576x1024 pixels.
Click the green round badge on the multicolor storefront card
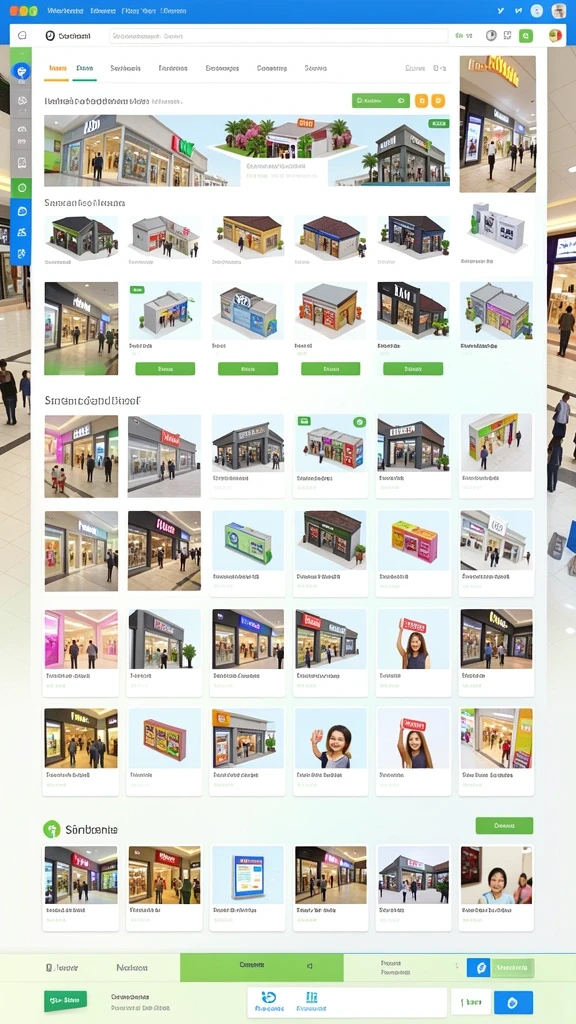(359, 423)
